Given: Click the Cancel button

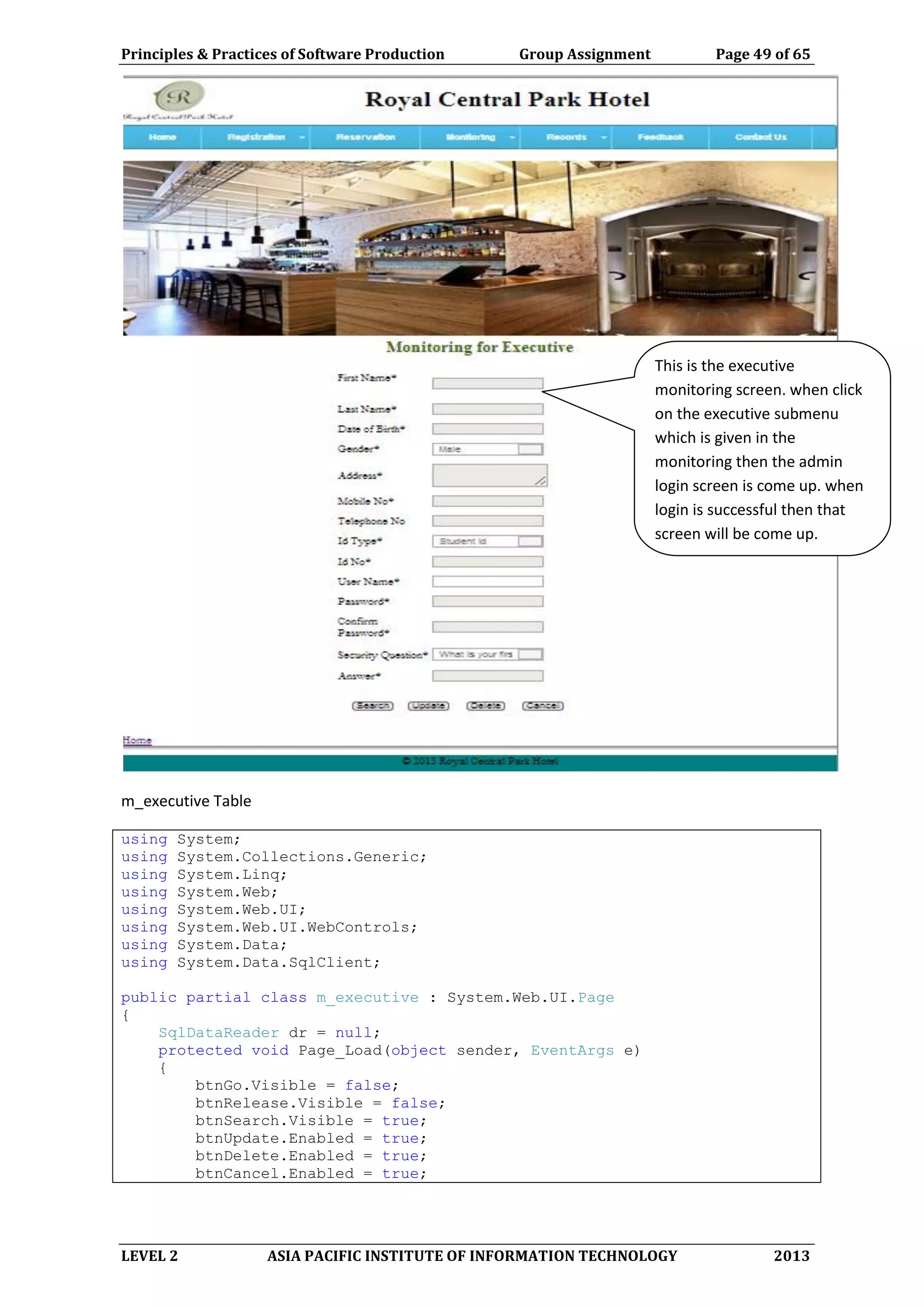Looking at the screenshot, I should pyautogui.click(x=543, y=706).
